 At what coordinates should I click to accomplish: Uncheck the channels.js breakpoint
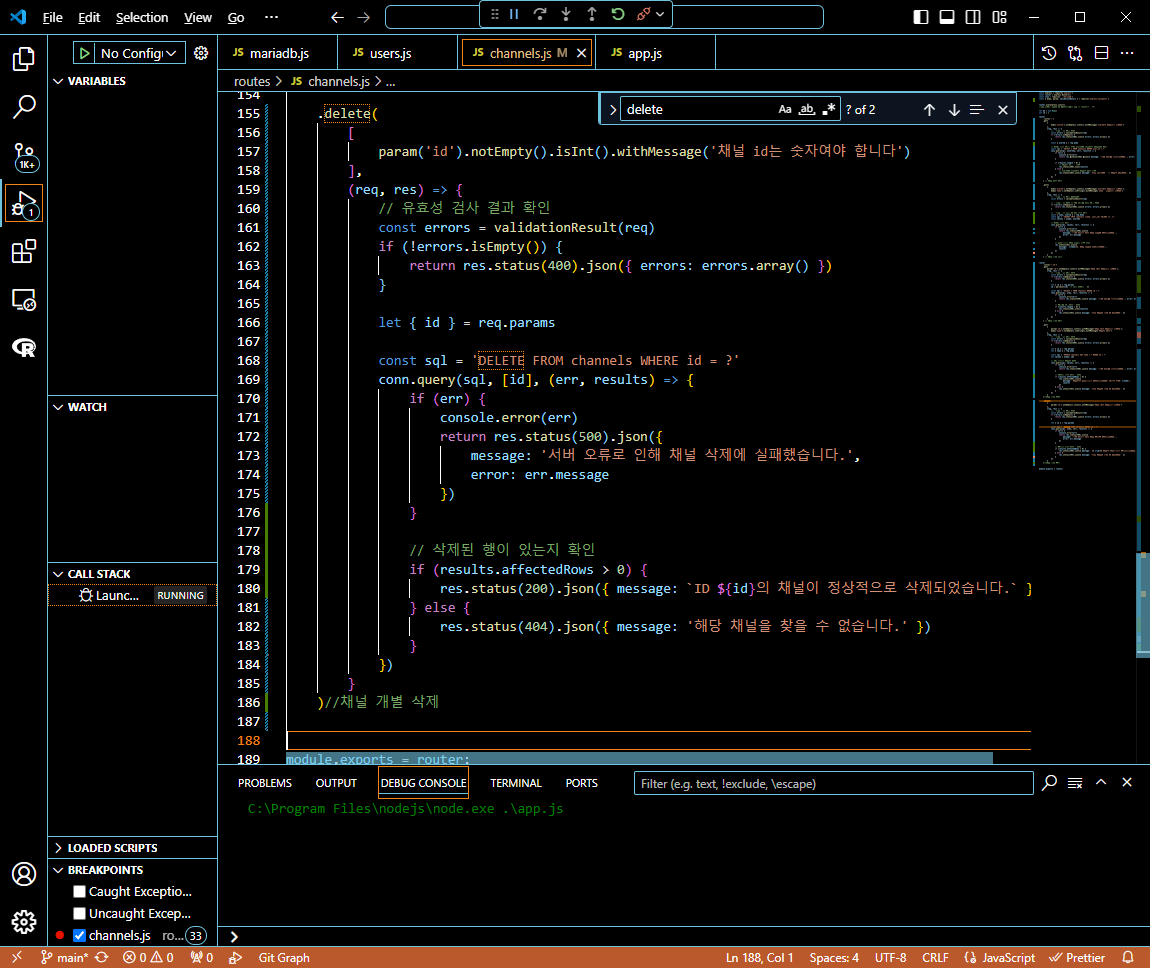[x=80, y=936]
